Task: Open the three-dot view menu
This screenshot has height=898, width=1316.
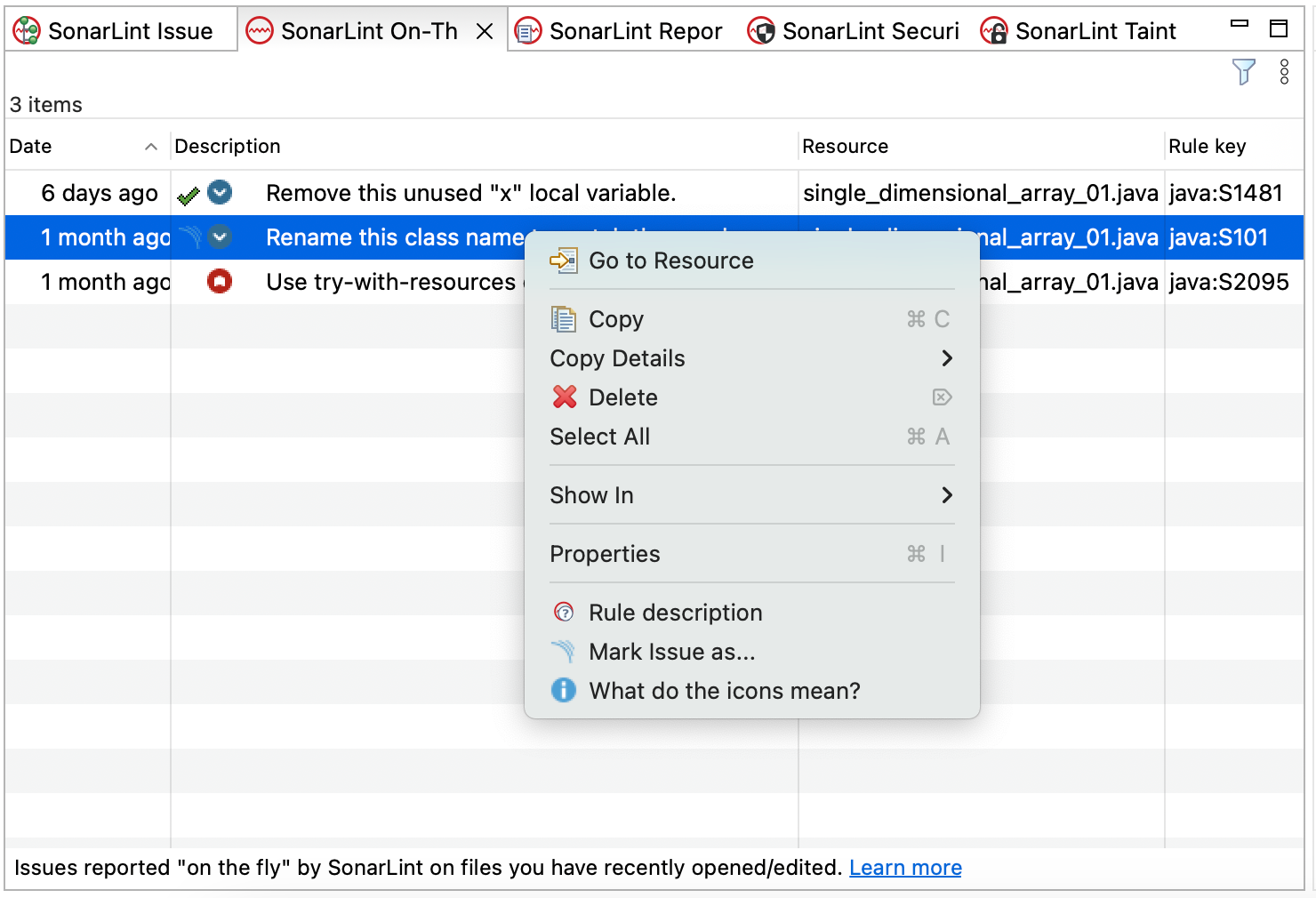Action: (x=1284, y=72)
